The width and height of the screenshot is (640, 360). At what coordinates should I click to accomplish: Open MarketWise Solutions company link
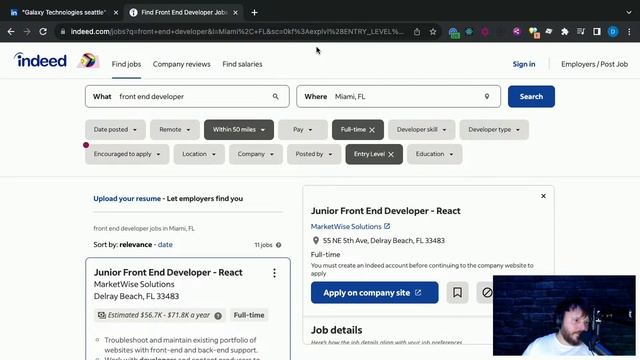coord(350,226)
